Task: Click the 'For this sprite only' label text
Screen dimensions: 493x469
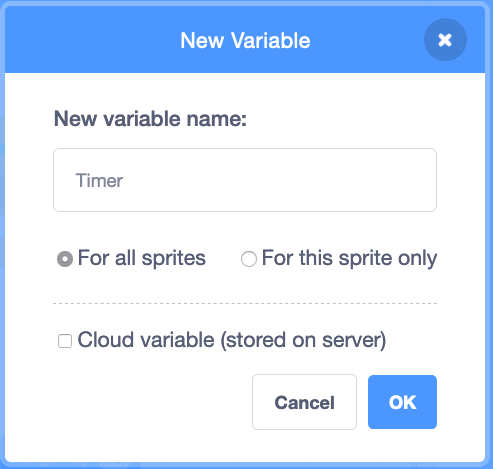Action: (349, 258)
